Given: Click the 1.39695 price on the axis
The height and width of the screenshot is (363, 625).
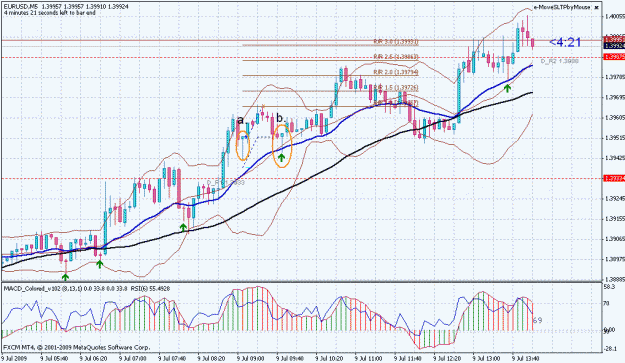Looking at the screenshot, I should click(x=614, y=97).
